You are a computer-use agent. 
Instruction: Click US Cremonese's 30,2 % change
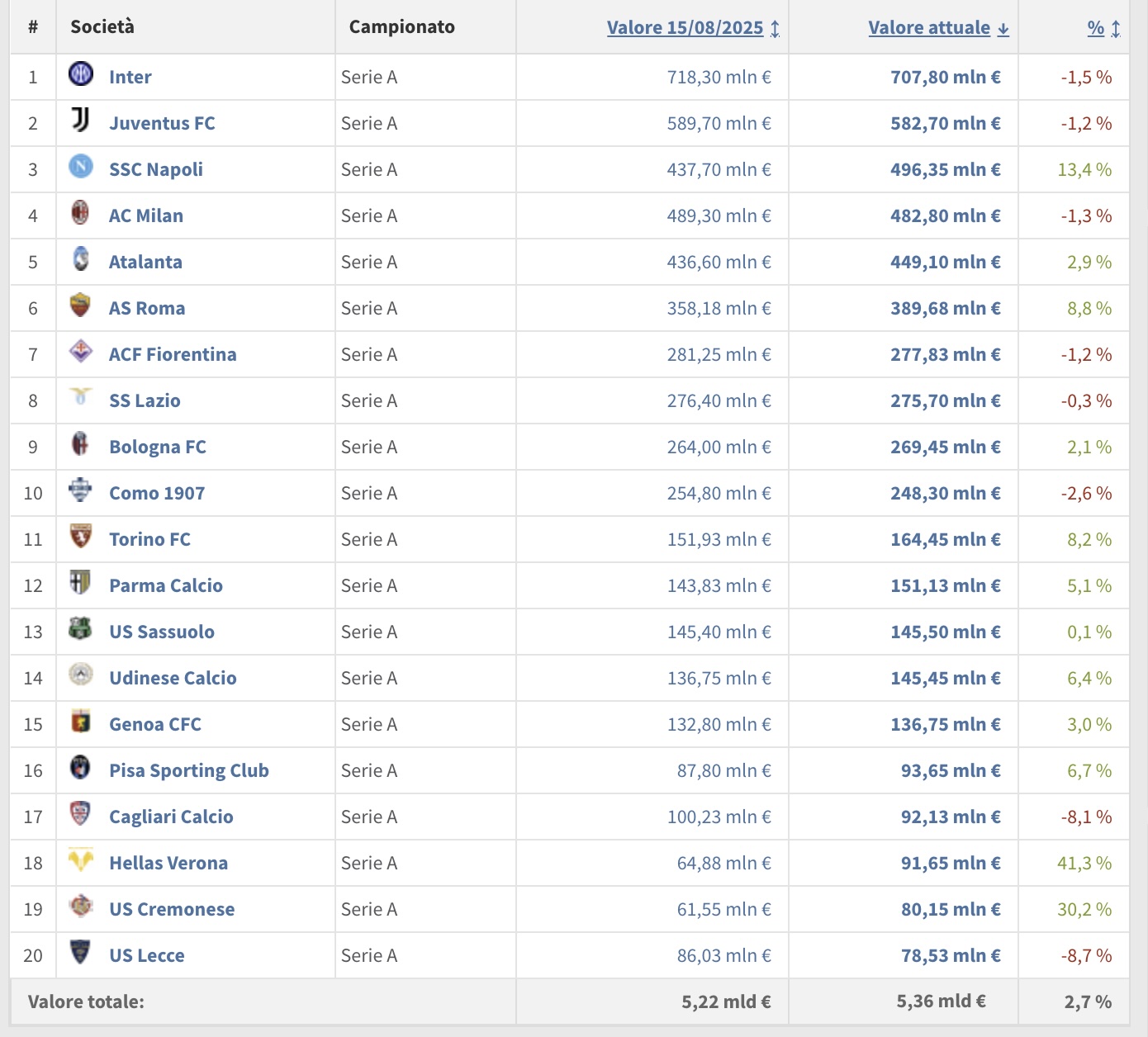click(x=1084, y=909)
